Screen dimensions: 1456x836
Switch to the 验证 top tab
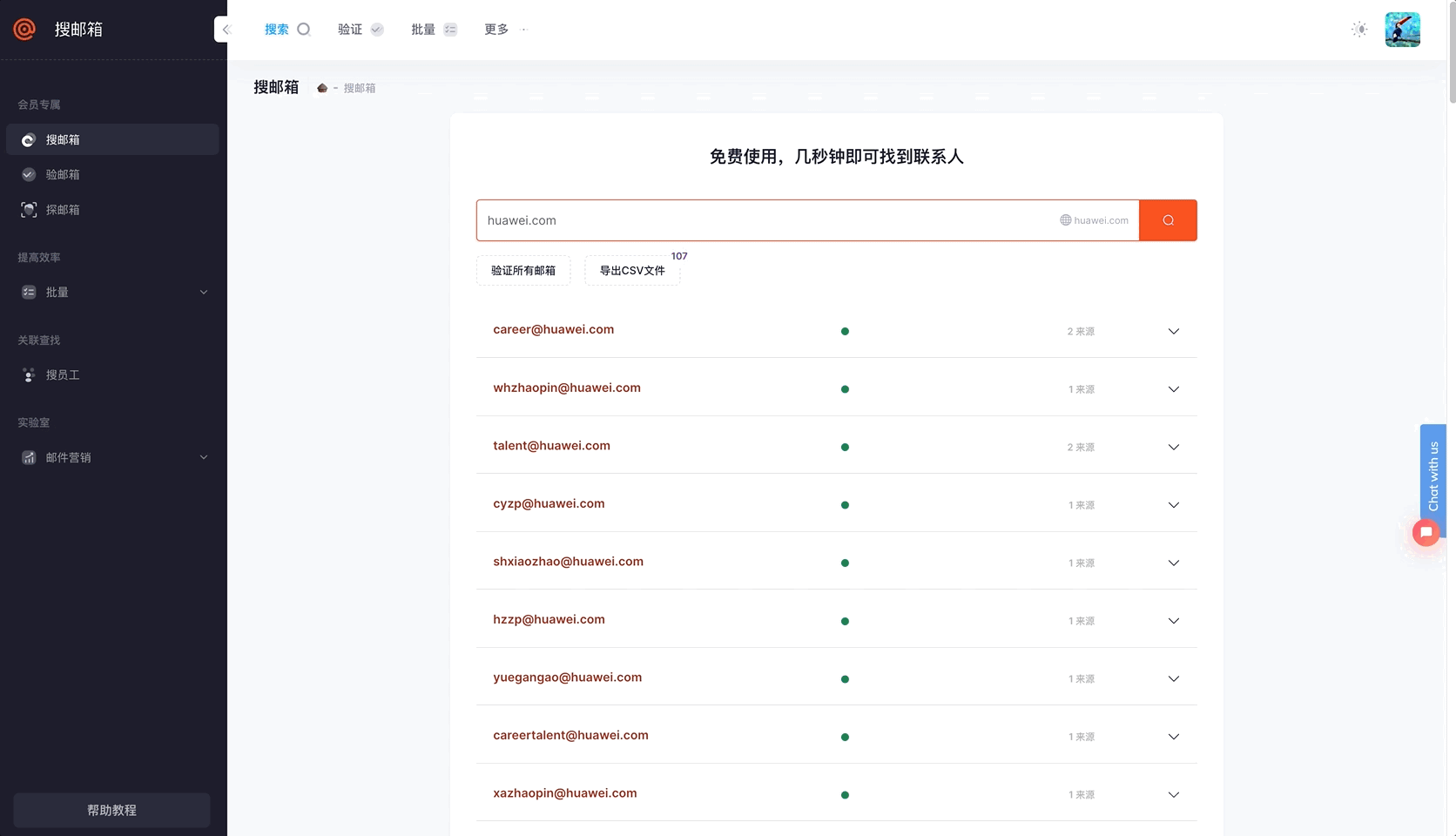[x=361, y=30]
